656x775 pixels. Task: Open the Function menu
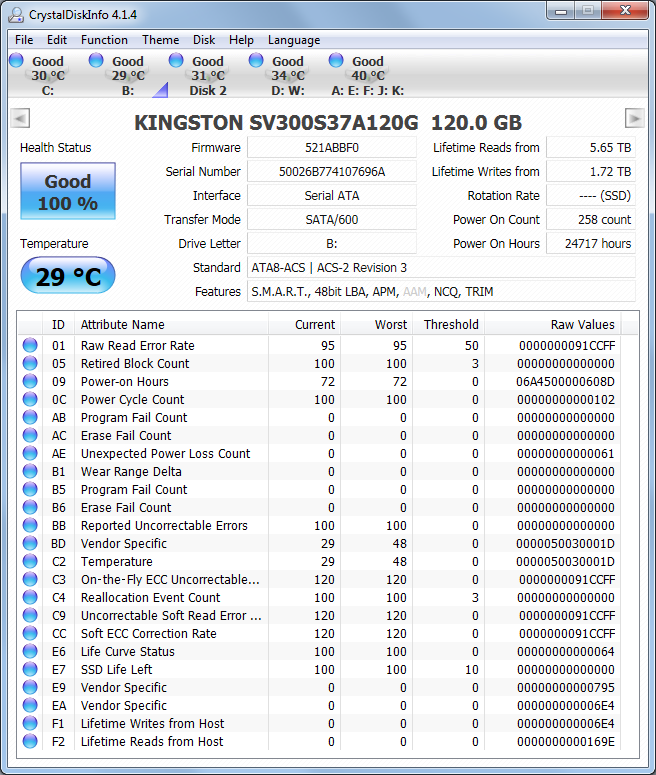[104, 40]
